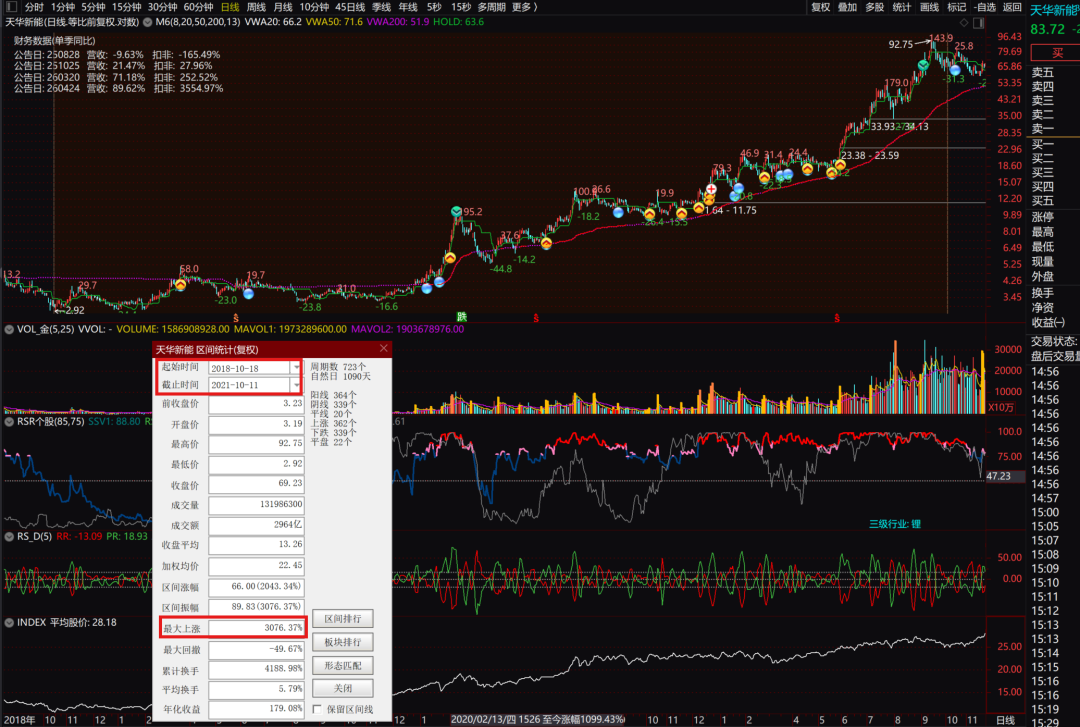
Task: Open VOL_金 volume indicator settings circle
Action: [x=9, y=329]
